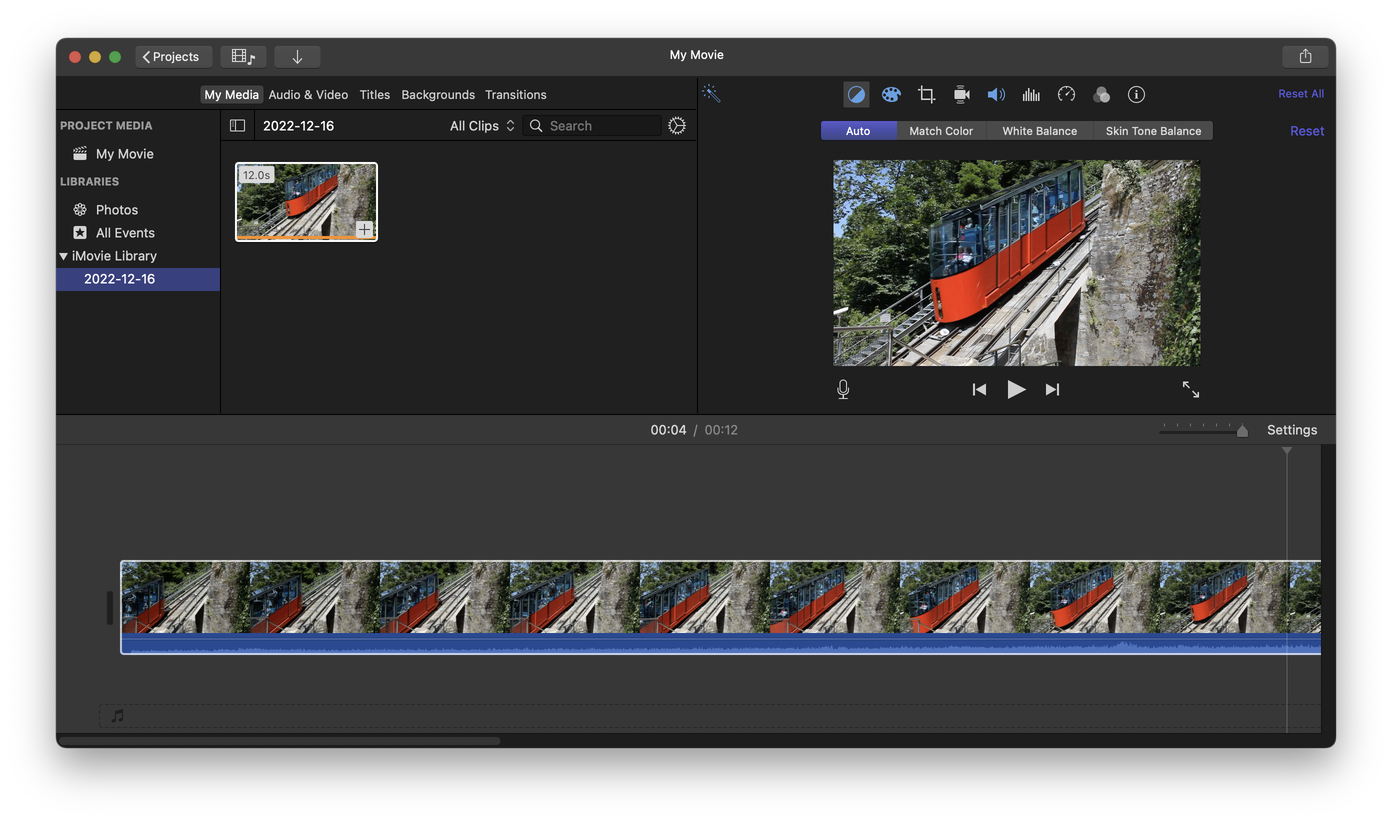Viewport: 1392px width, 822px height.
Task: Go back to Projects
Action: (174, 56)
